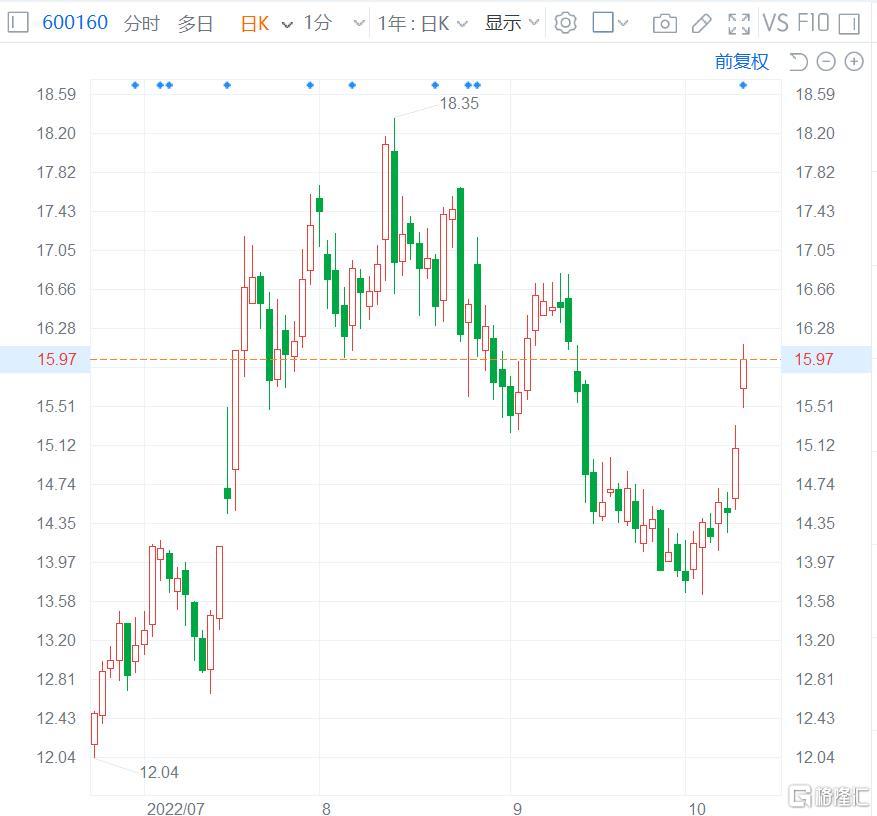Screen dimensions: 877x816
Task: Expand the arrow beside the square shape tool
Action: pos(623,23)
